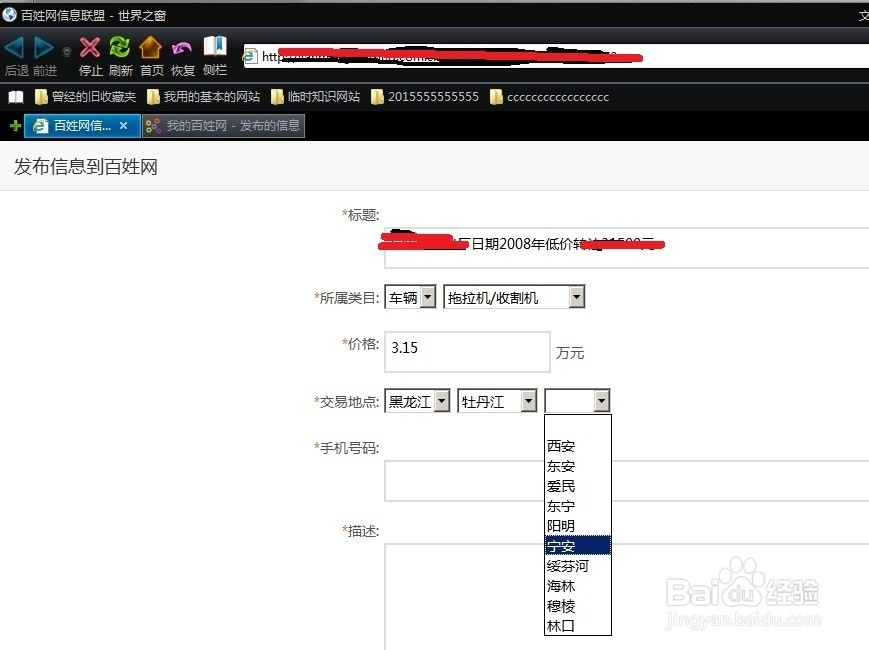Screen dimensions: 869x650
Task: Open the 2015555555555 bookmark folder
Action: pyautogui.click(x=425, y=97)
